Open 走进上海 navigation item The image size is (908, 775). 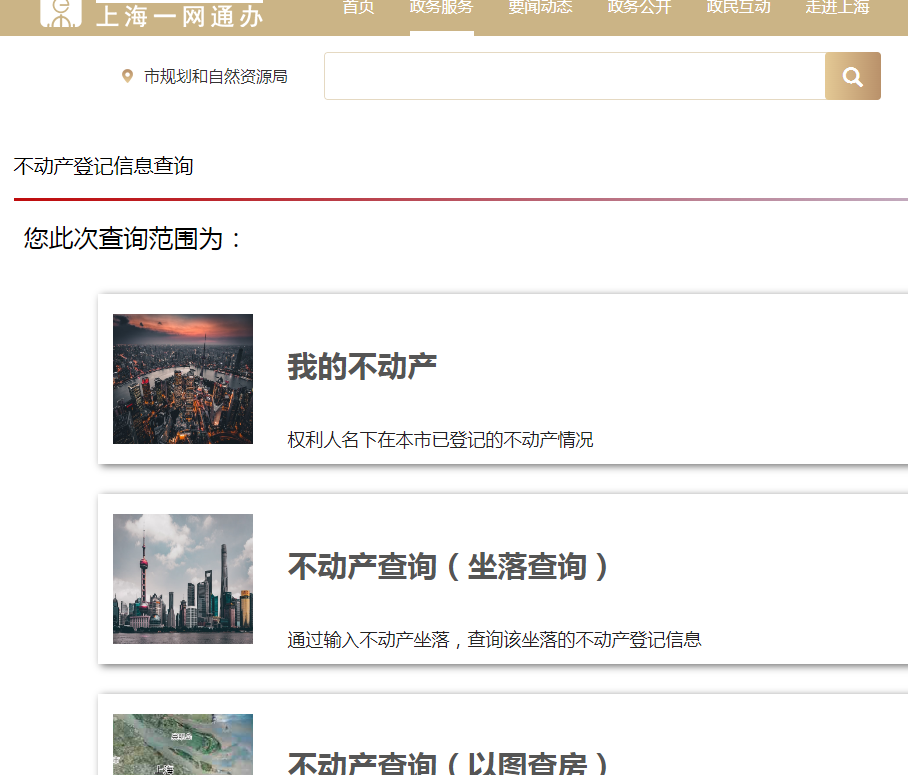click(x=837, y=8)
